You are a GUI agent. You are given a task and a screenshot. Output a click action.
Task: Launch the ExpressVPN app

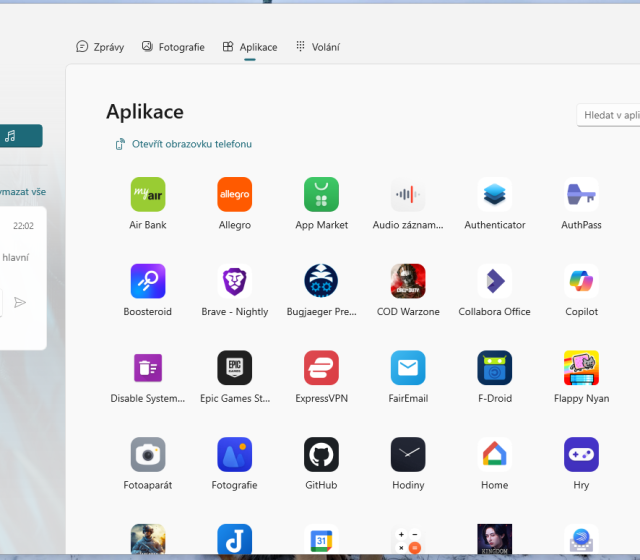(x=321, y=368)
